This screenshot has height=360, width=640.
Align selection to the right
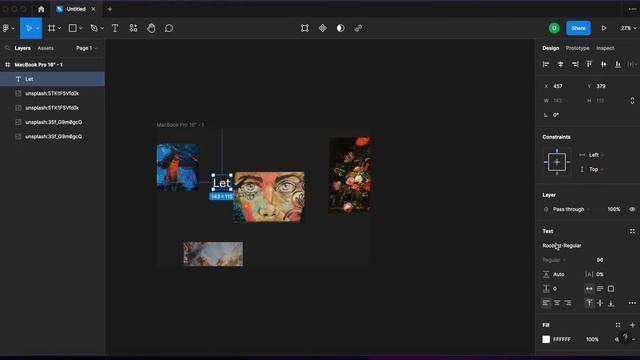tap(575, 64)
